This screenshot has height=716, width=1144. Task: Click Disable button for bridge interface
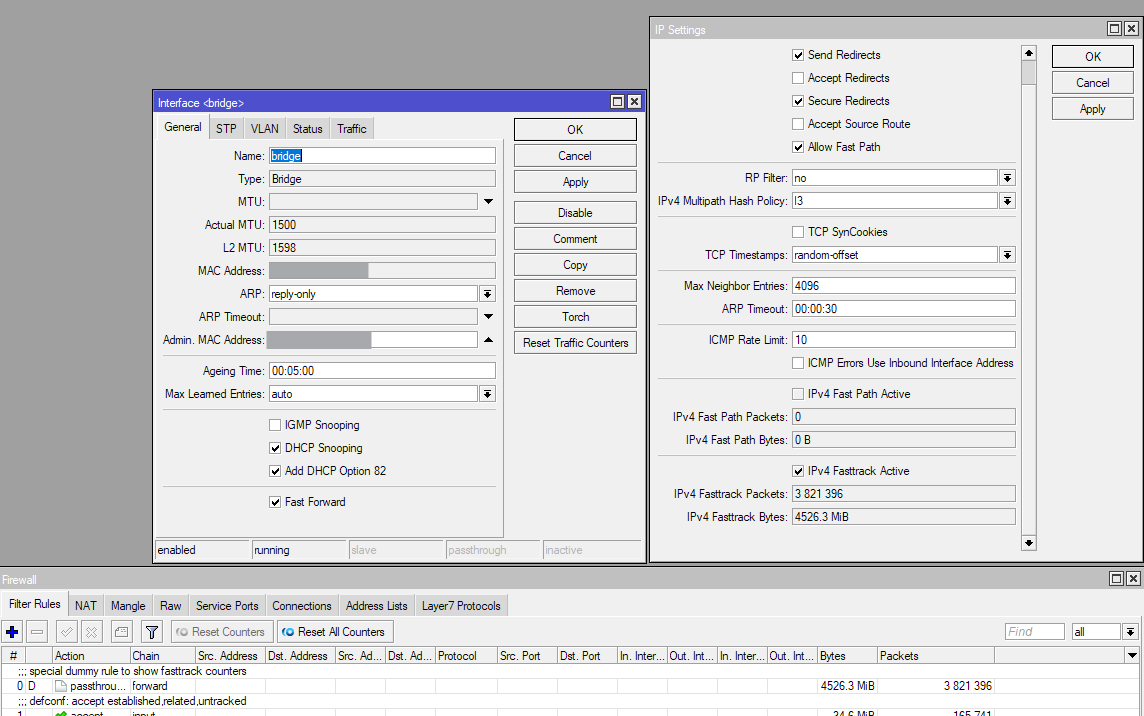[575, 212]
